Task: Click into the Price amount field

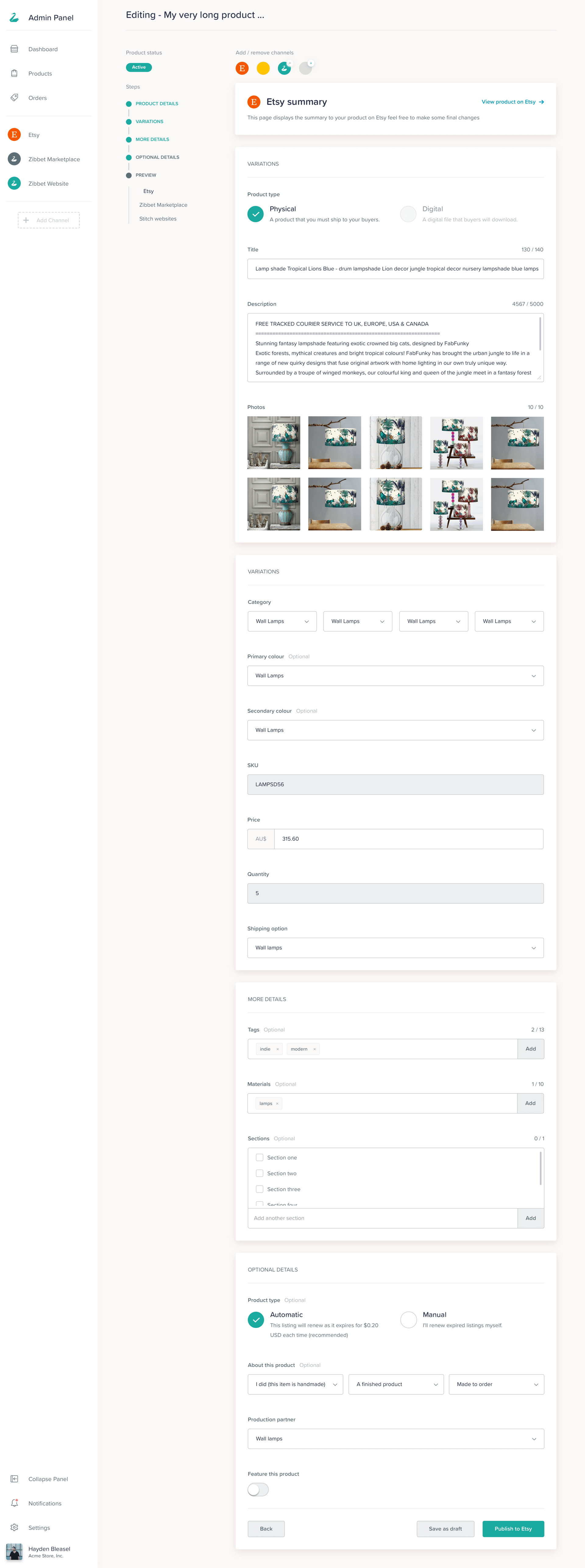Action: pos(409,839)
